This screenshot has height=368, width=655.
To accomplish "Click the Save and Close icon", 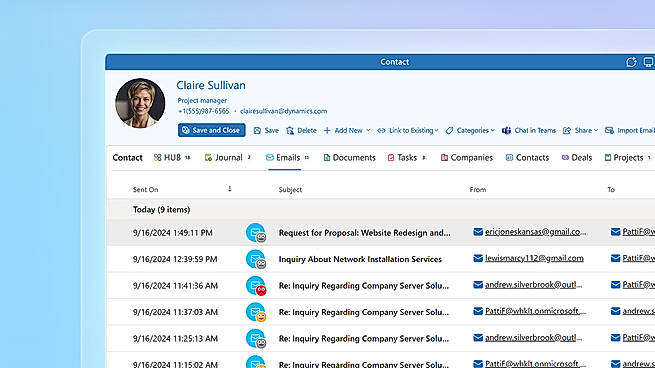I will tap(186, 130).
